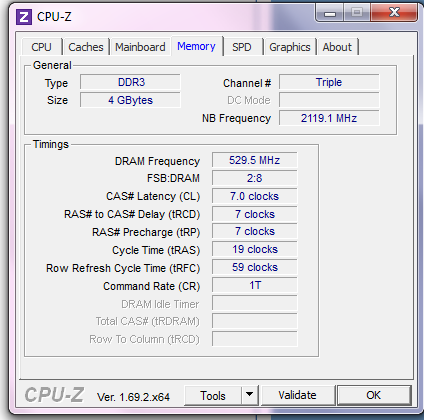
Task: Click the Triple channel value
Action: (329, 82)
